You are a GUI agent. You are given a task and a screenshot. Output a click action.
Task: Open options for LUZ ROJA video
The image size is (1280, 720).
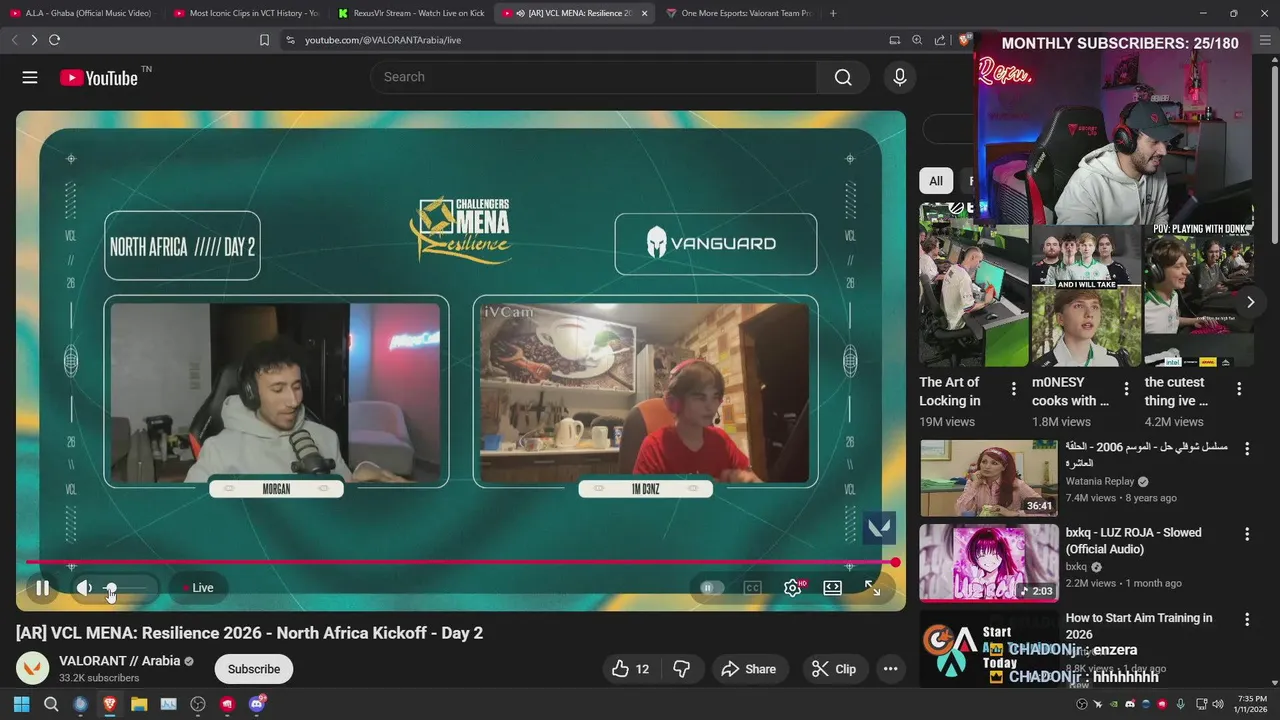coord(1247,535)
